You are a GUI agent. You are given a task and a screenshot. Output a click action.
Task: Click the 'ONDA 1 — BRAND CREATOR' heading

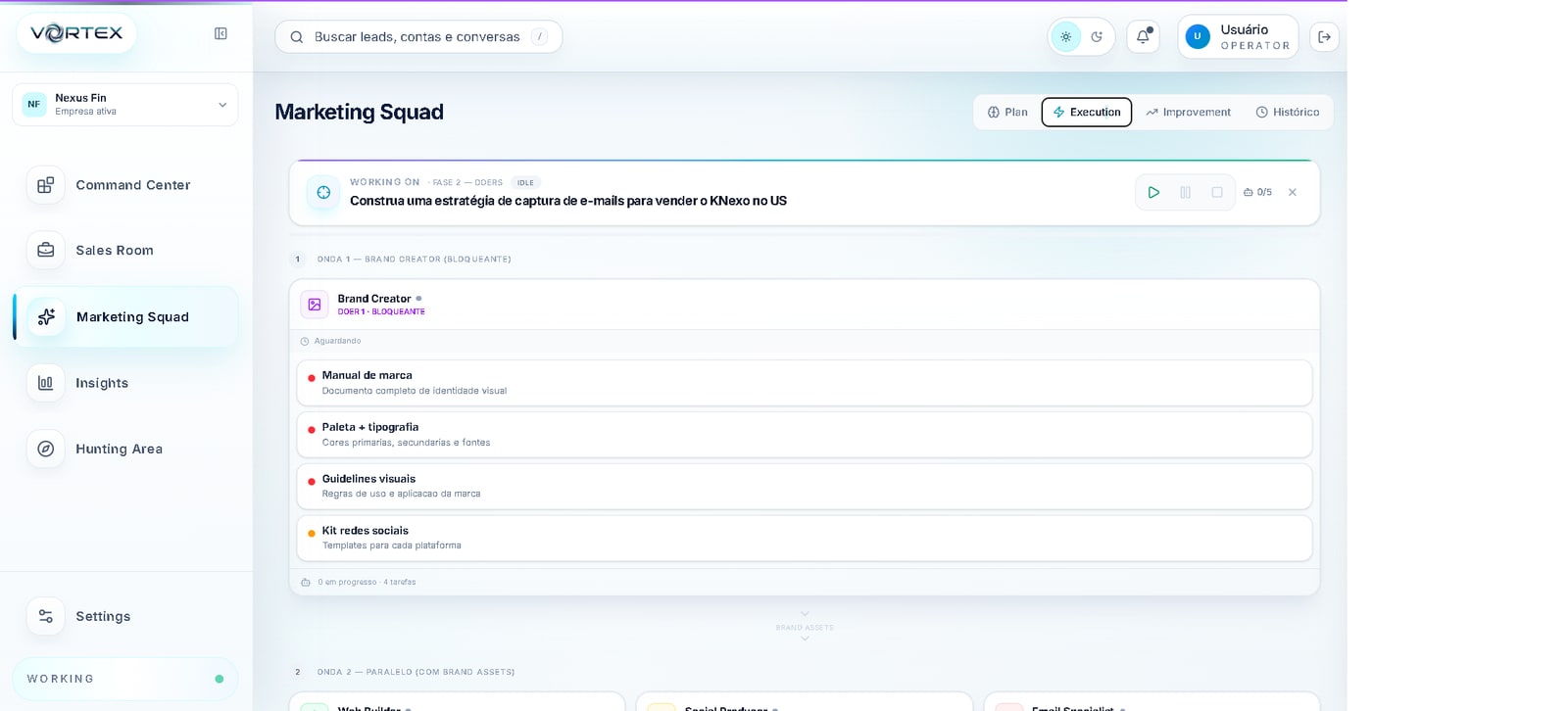click(414, 260)
